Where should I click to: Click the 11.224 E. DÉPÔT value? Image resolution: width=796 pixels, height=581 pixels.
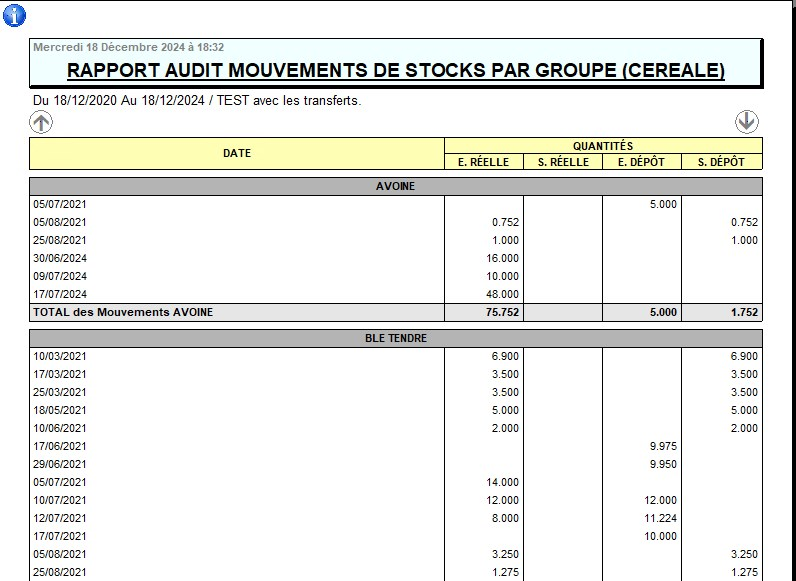pyautogui.click(x=658, y=518)
